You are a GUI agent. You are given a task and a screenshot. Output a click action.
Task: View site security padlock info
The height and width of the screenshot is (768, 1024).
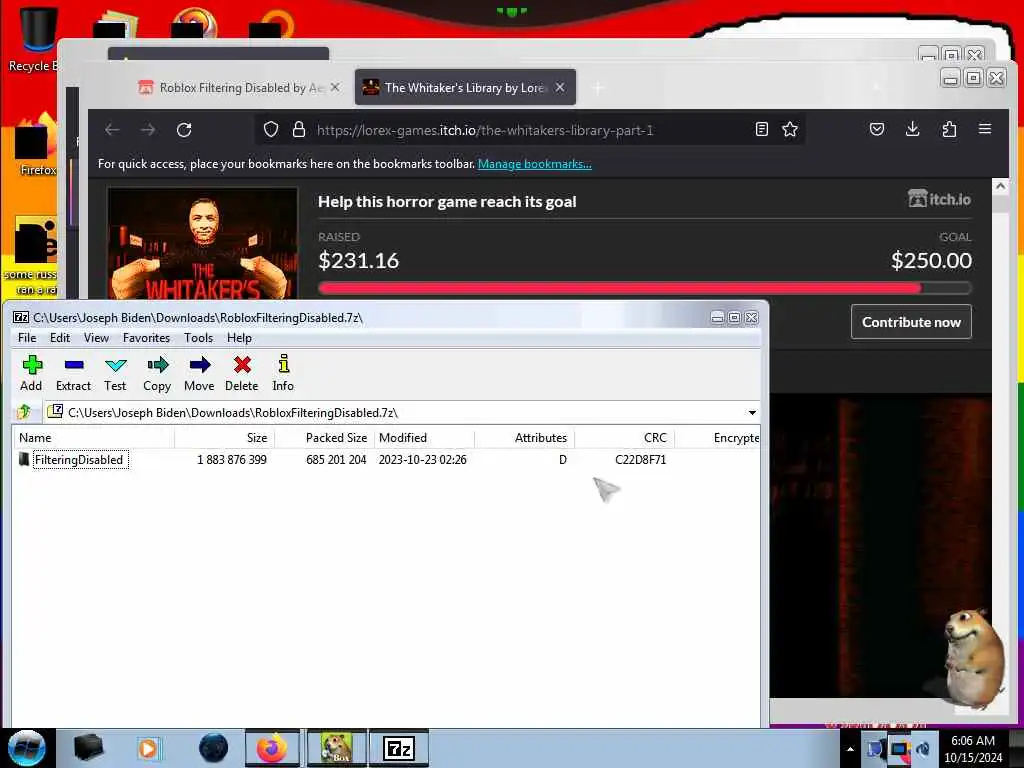[299, 129]
